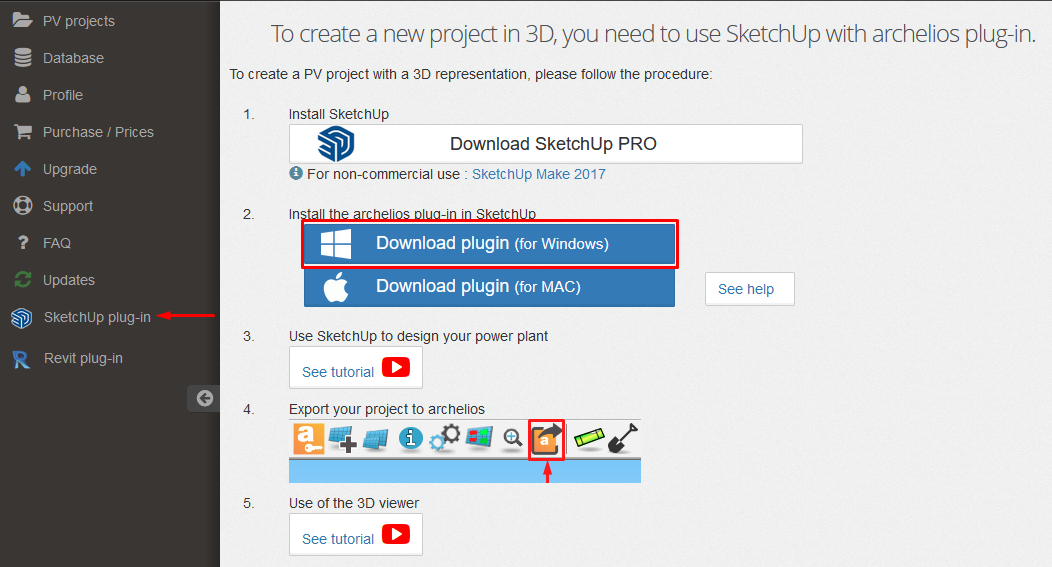Click the green level toolbar icon
The image size is (1052, 567).
point(589,437)
